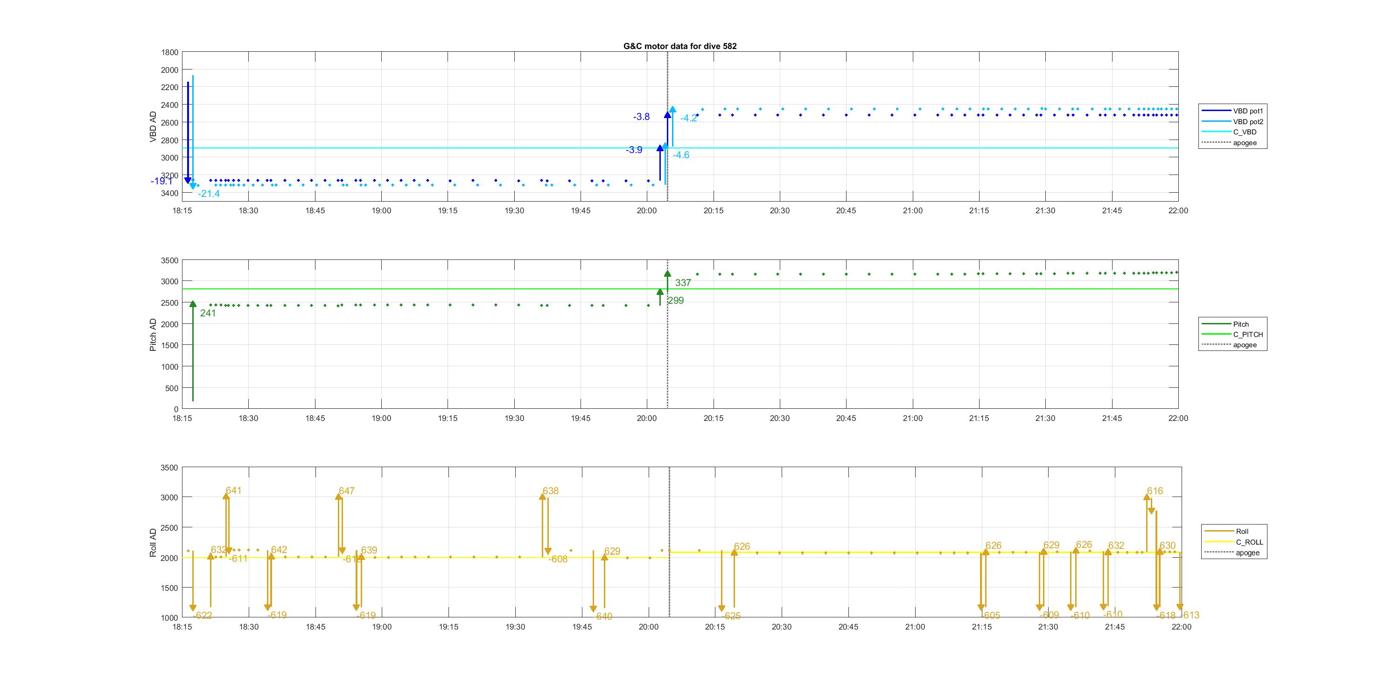Click the '-622' annotation in the Roll plot
Image resolution: width=1400 pixels, height=693 pixels.
pos(202,615)
